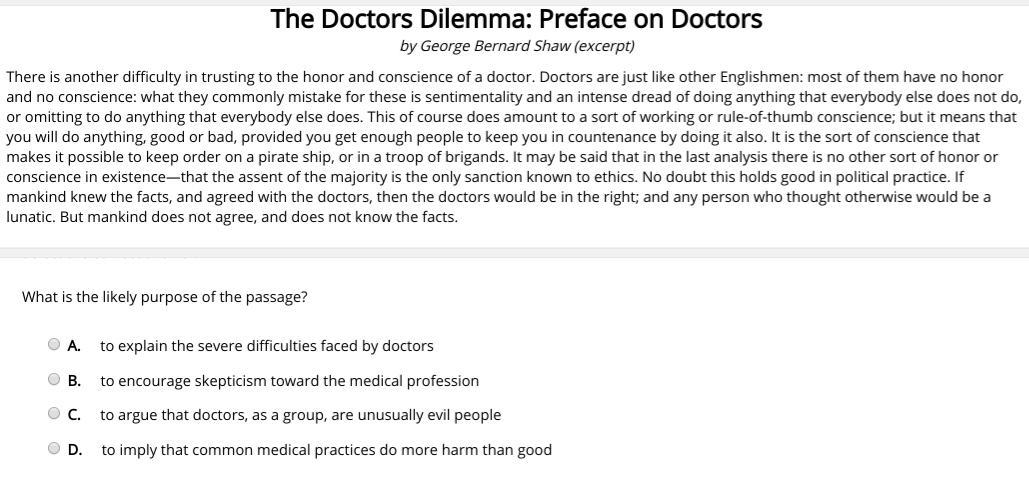Pick 'to explain the severe difficulties' answer text

(266, 346)
